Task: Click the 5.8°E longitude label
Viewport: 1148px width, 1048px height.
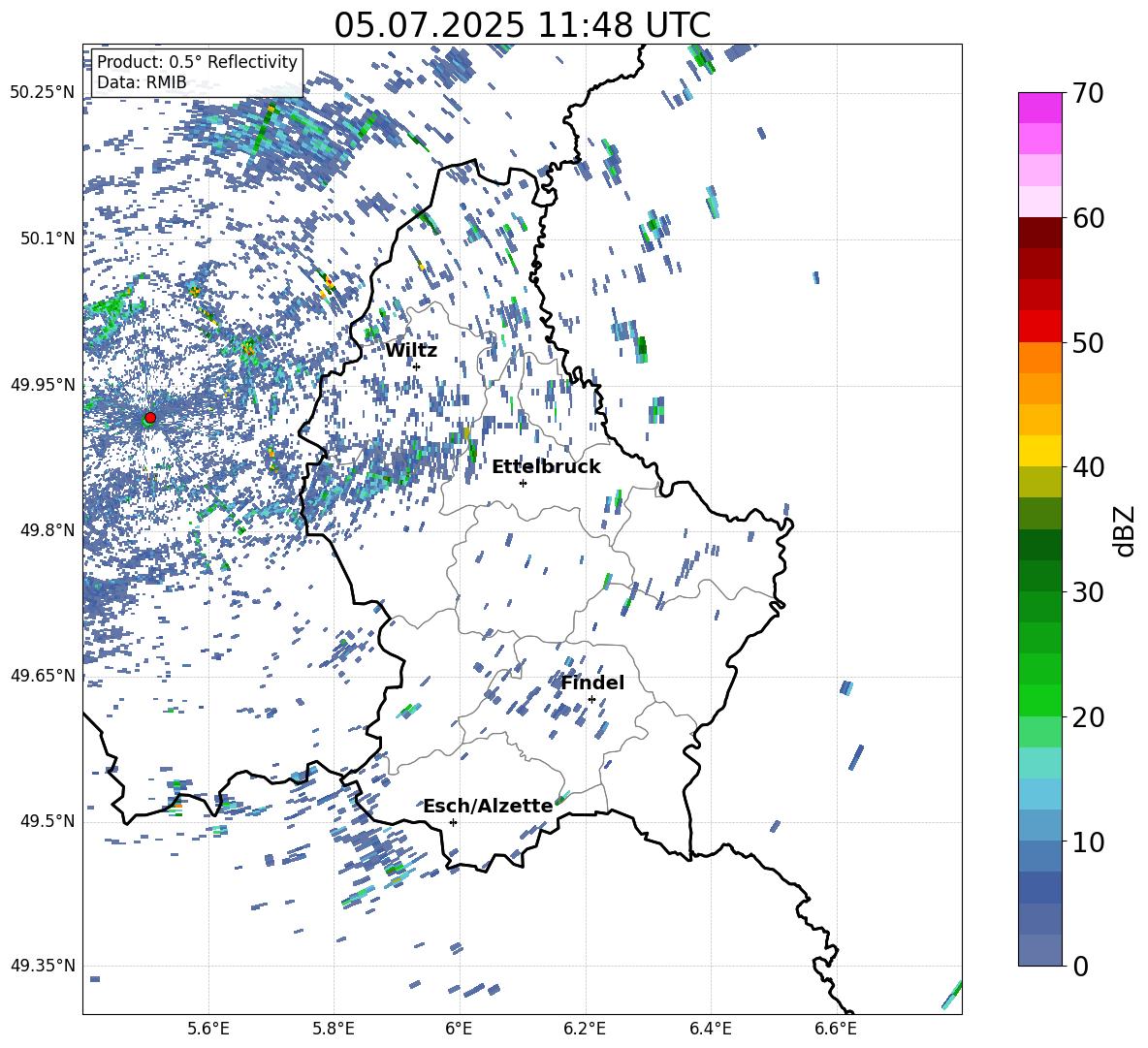Action: click(334, 1030)
